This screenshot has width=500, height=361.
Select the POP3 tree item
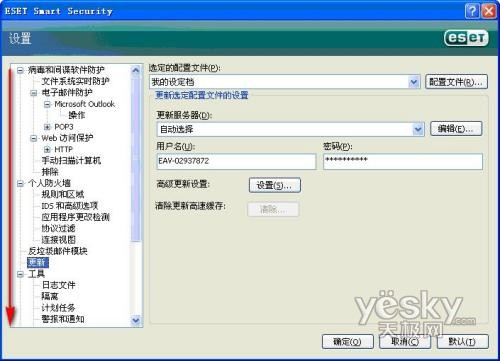(64, 127)
